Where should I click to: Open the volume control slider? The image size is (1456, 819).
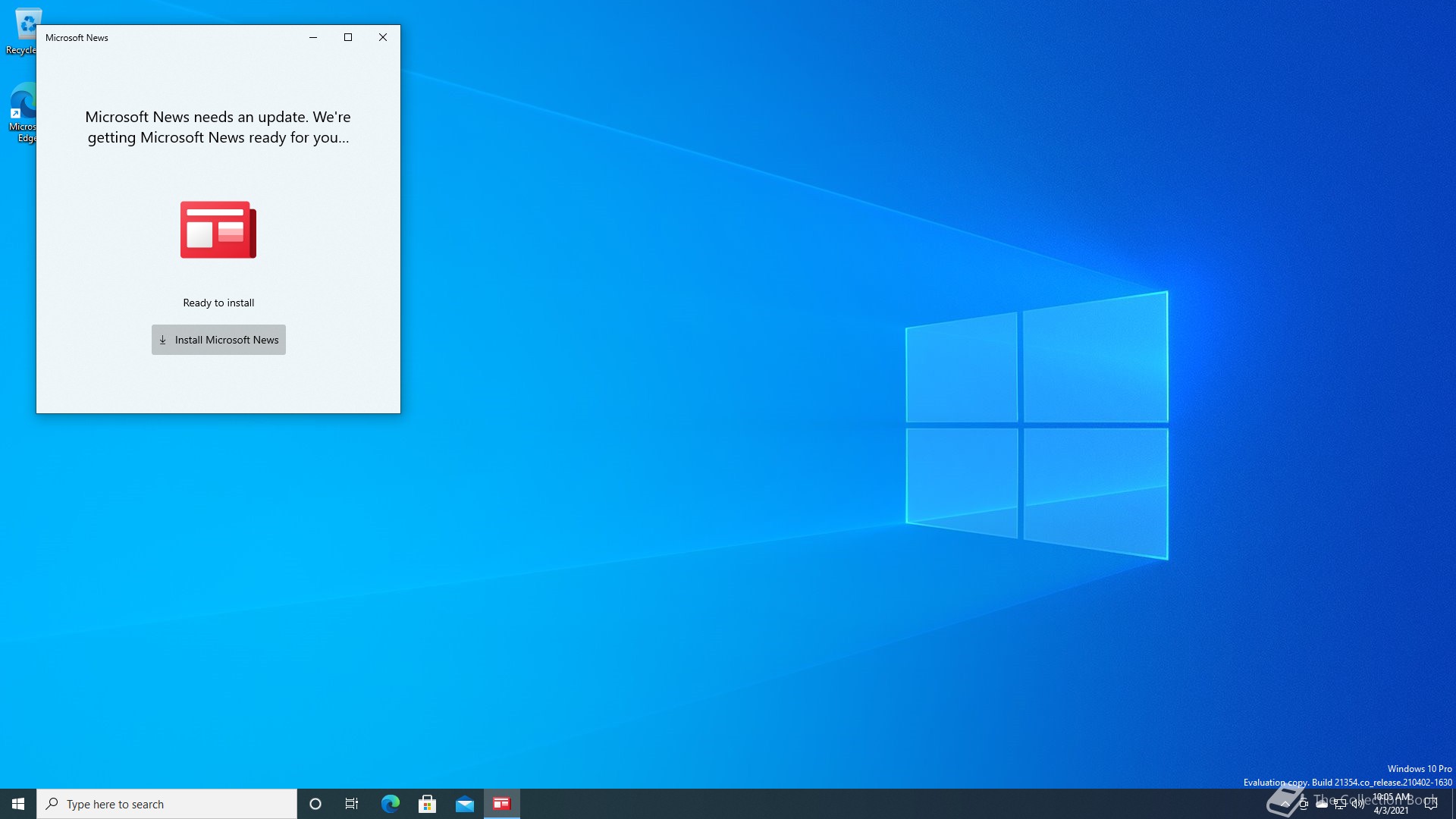[1357, 804]
